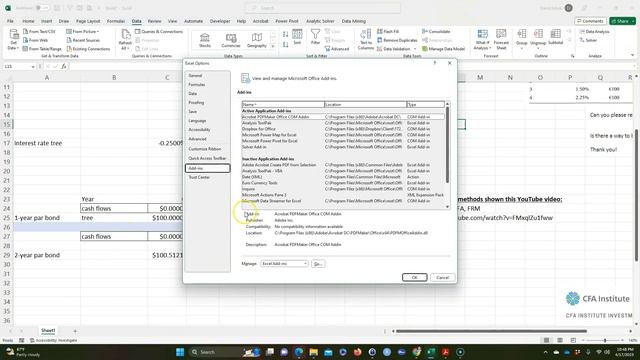The height and width of the screenshot is (360, 640).
Task: Select From Text/CSV import
Action: click(39, 31)
